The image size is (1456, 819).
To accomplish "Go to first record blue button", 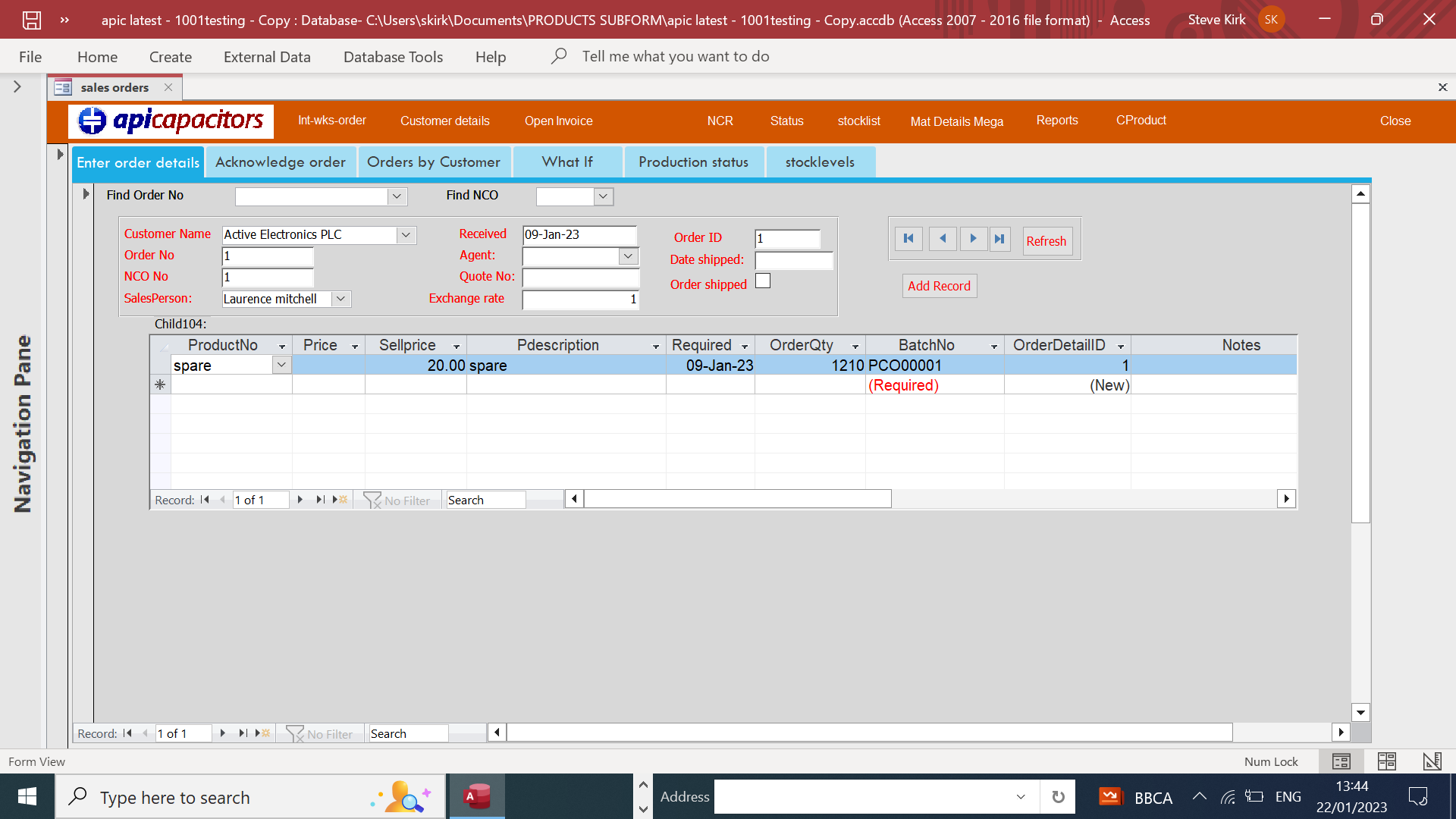I will tap(908, 239).
